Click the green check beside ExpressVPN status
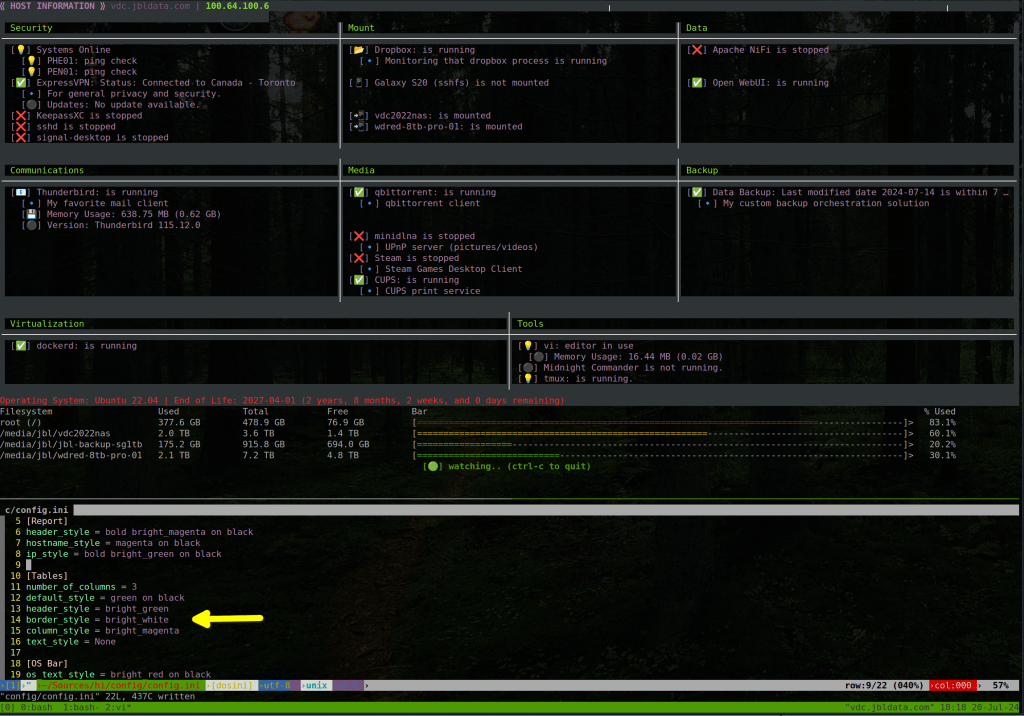 pos(20,83)
